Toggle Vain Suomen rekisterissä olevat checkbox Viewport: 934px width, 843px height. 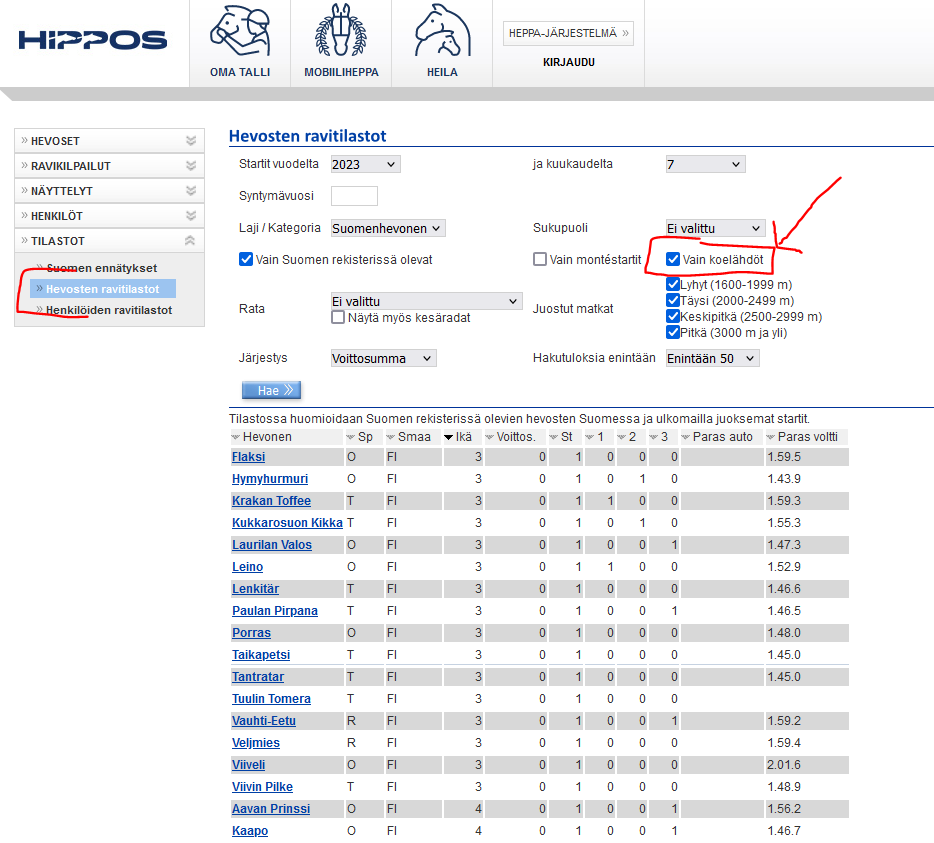click(x=245, y=259)
